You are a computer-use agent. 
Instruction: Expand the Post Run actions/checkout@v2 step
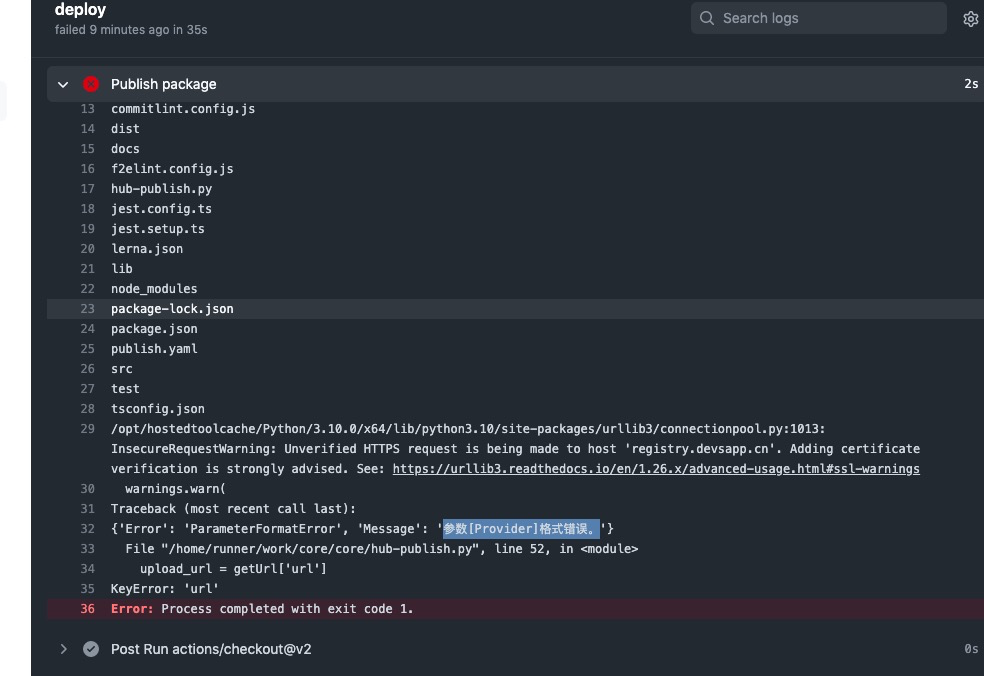[x=63, y=648]
